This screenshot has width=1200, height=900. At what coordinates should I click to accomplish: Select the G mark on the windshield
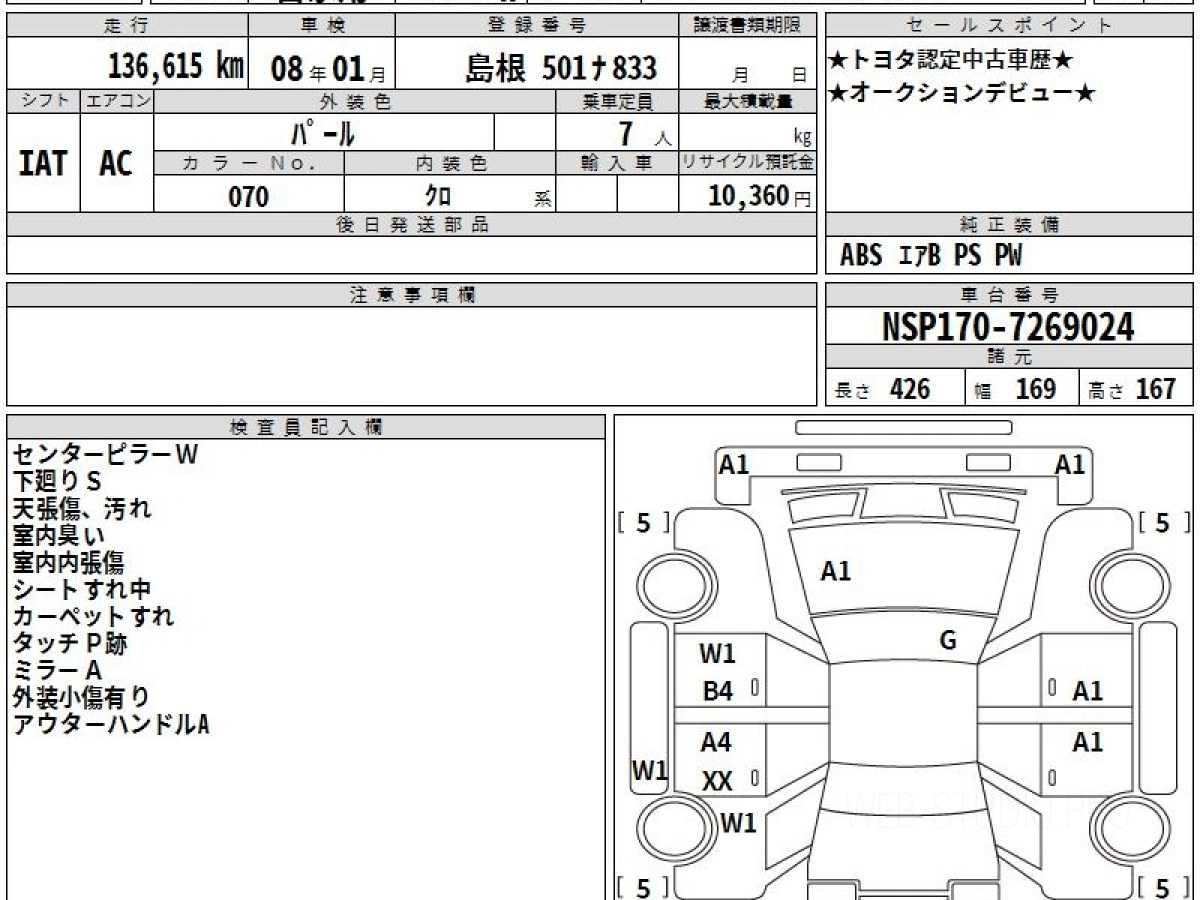(x=948, y=641)
